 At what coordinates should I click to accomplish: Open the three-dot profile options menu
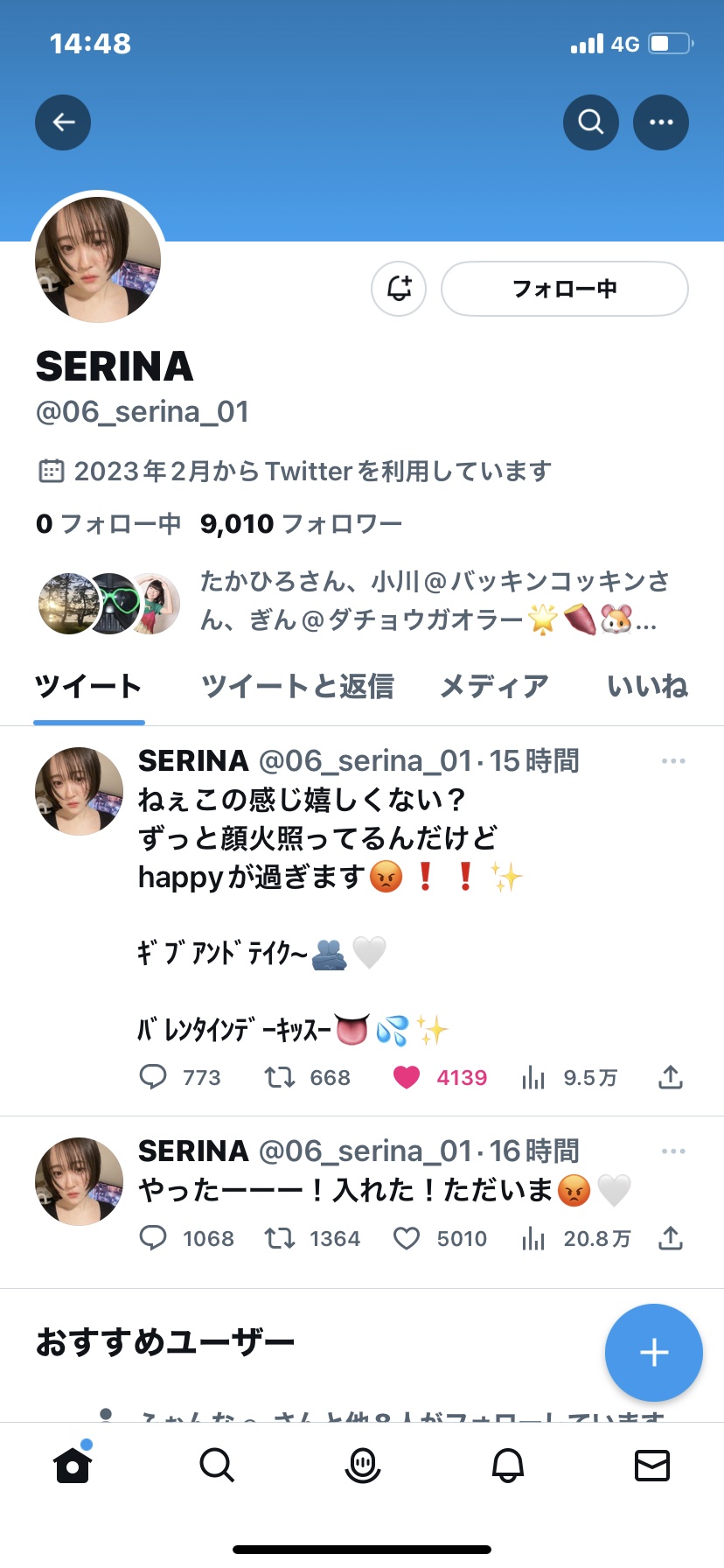pyautogui.click(x=661, y=122)
